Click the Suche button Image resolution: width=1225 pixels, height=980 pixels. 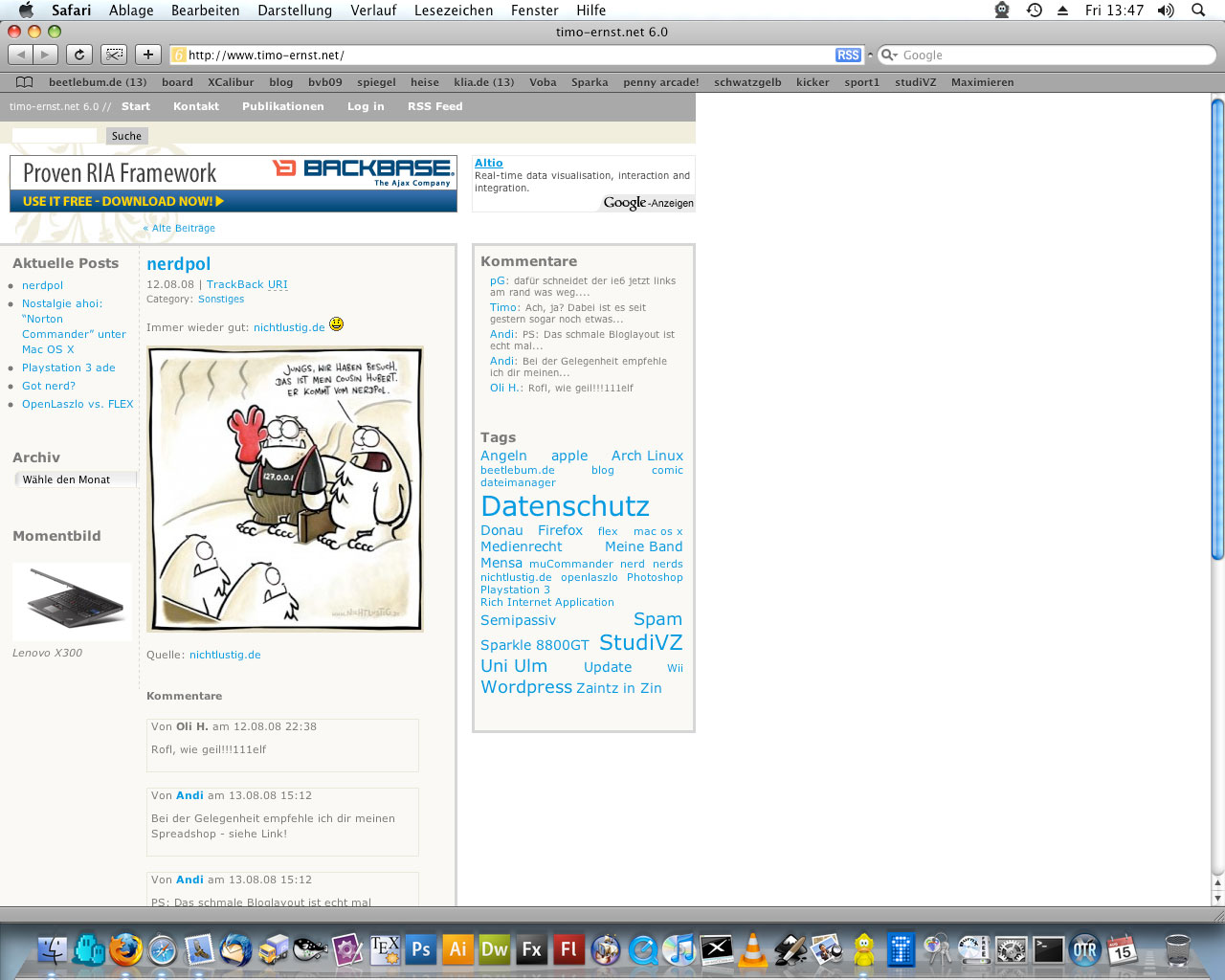(126, 136)
